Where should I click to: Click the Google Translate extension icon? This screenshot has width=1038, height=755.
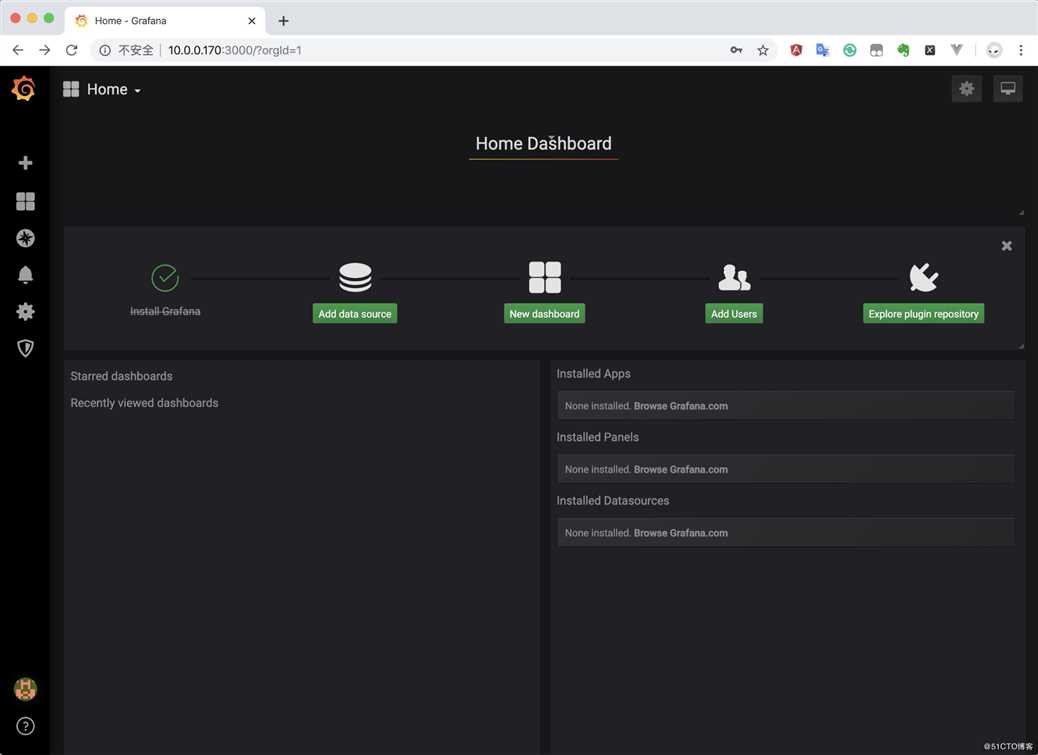822,50
